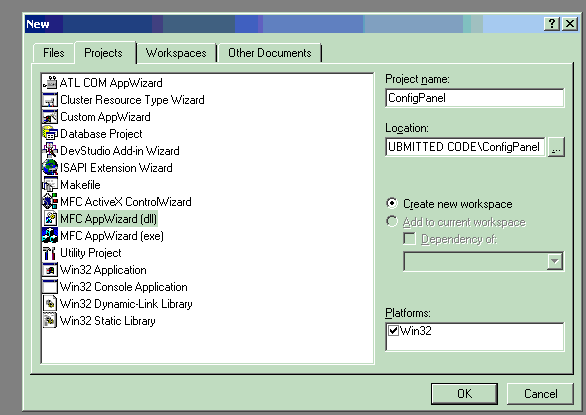Select the MFC AppWizard (exe) icon
The width and height of the screenshot is (586, 415).
[x=50, y=236]
